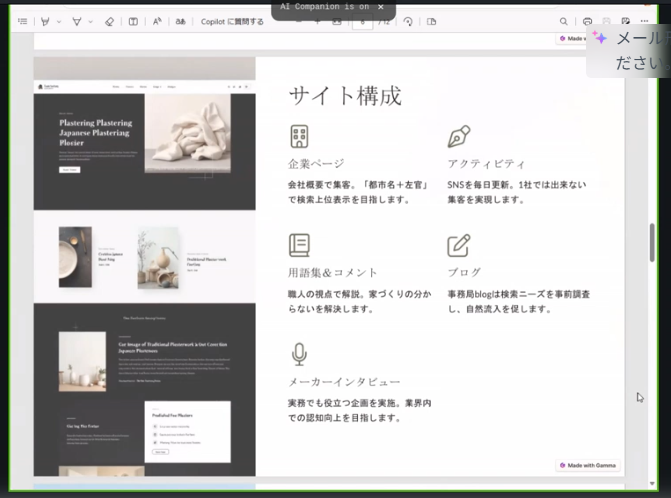Zoom in with the plus icon

[317, 22]
